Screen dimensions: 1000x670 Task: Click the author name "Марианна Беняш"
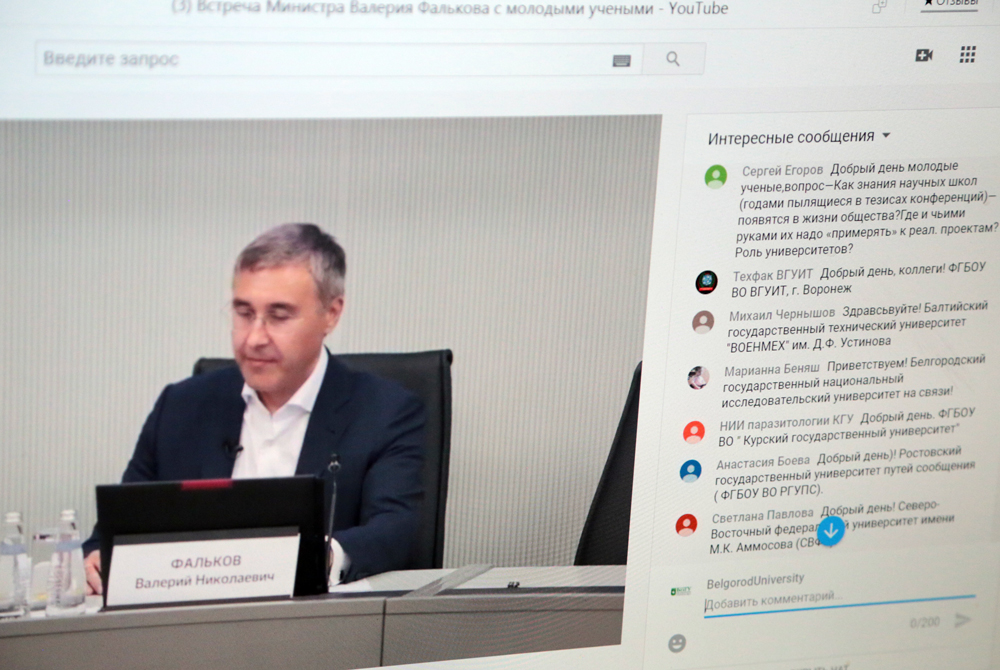click(x=772, y=370)
